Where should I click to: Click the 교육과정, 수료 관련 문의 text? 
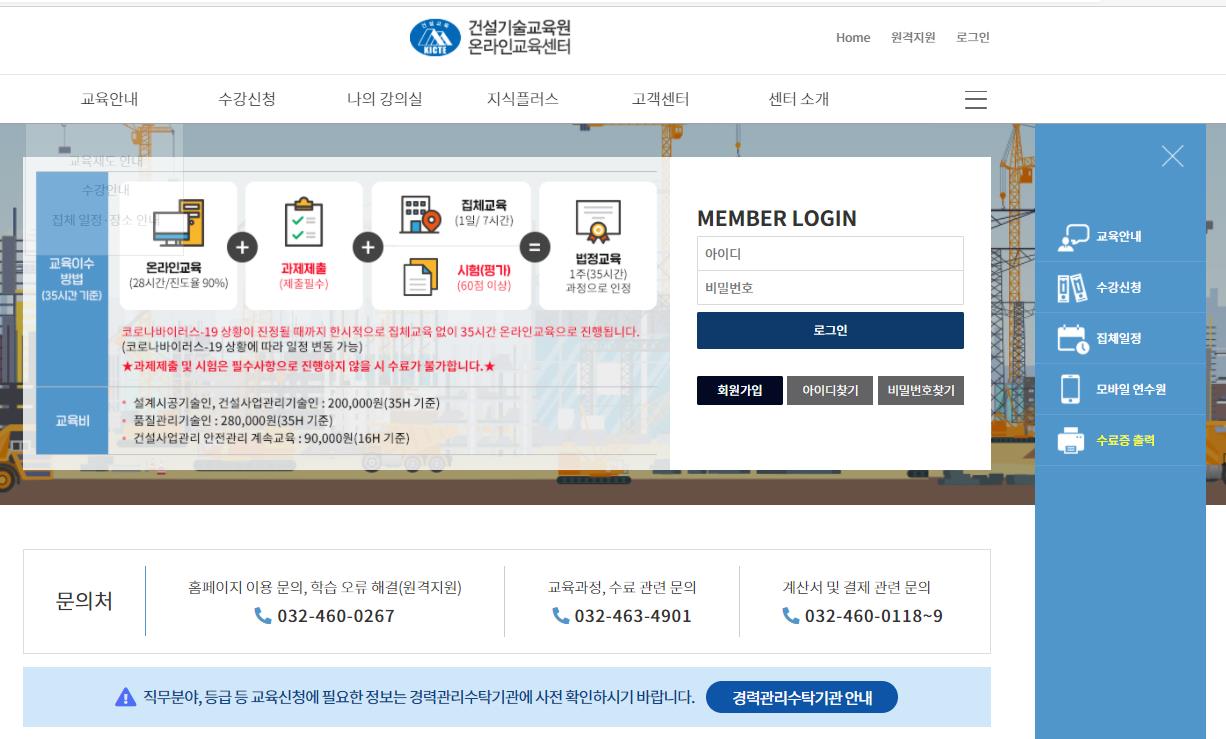(x=622, y=587)
